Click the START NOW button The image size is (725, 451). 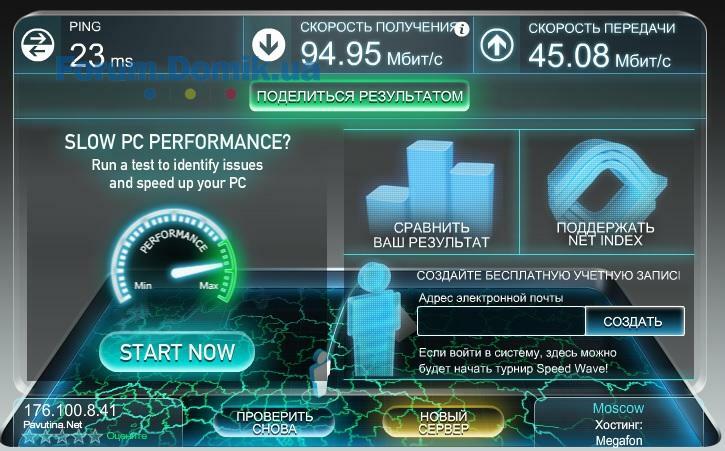pyautogui.click(x=177, y=352)
